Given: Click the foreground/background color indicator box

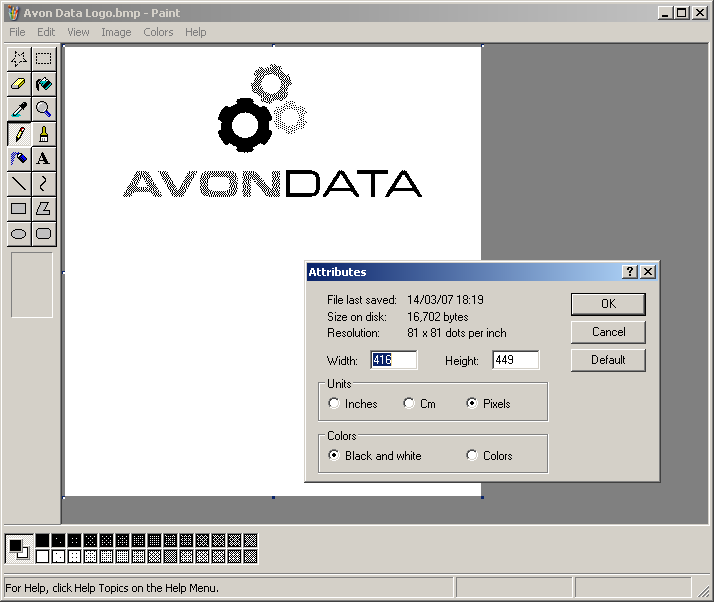Looking at the screenshot, I should click(x=19, y=549).
